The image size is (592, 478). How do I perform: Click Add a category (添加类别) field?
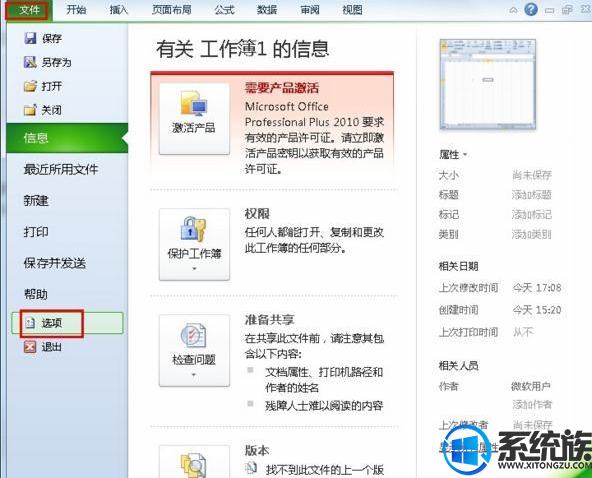532,234
